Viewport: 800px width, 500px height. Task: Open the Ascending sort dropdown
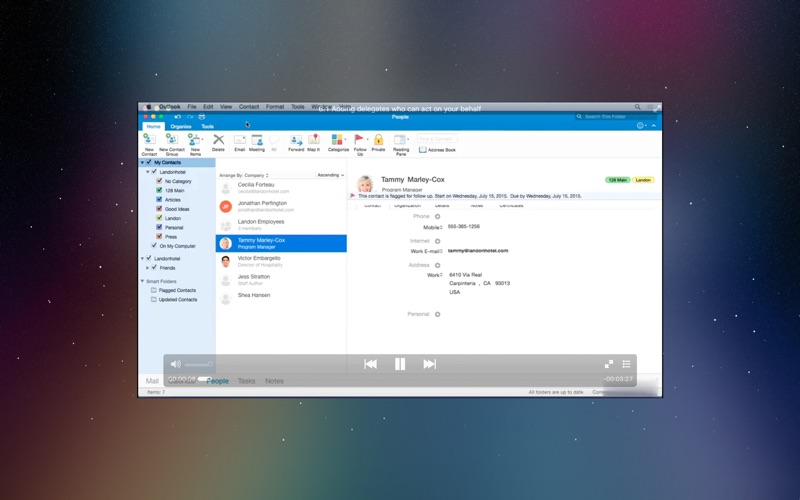pyautogui.click(x=331, y=175)
